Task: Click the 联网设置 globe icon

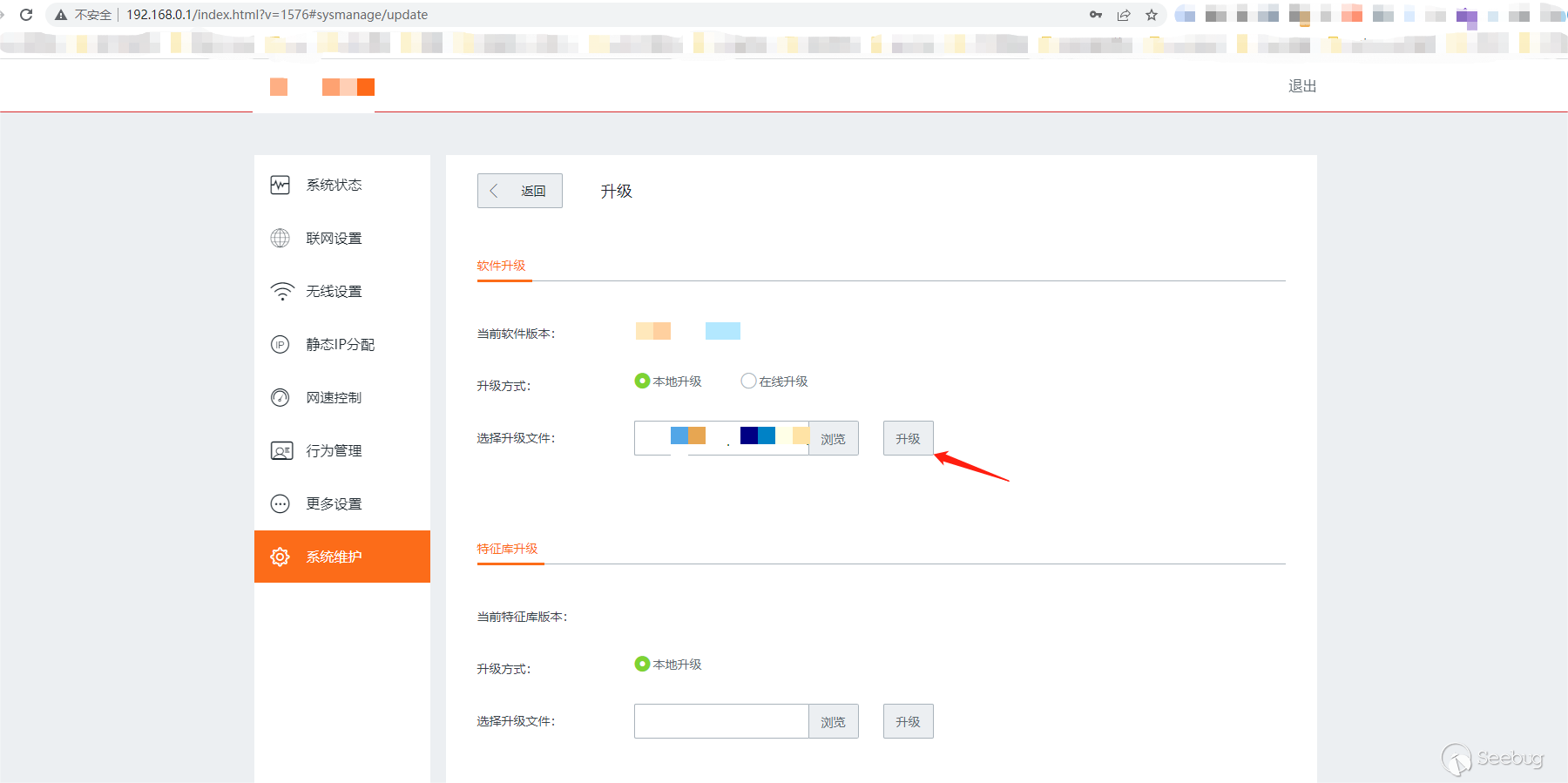Action: [x=280, y=238]
